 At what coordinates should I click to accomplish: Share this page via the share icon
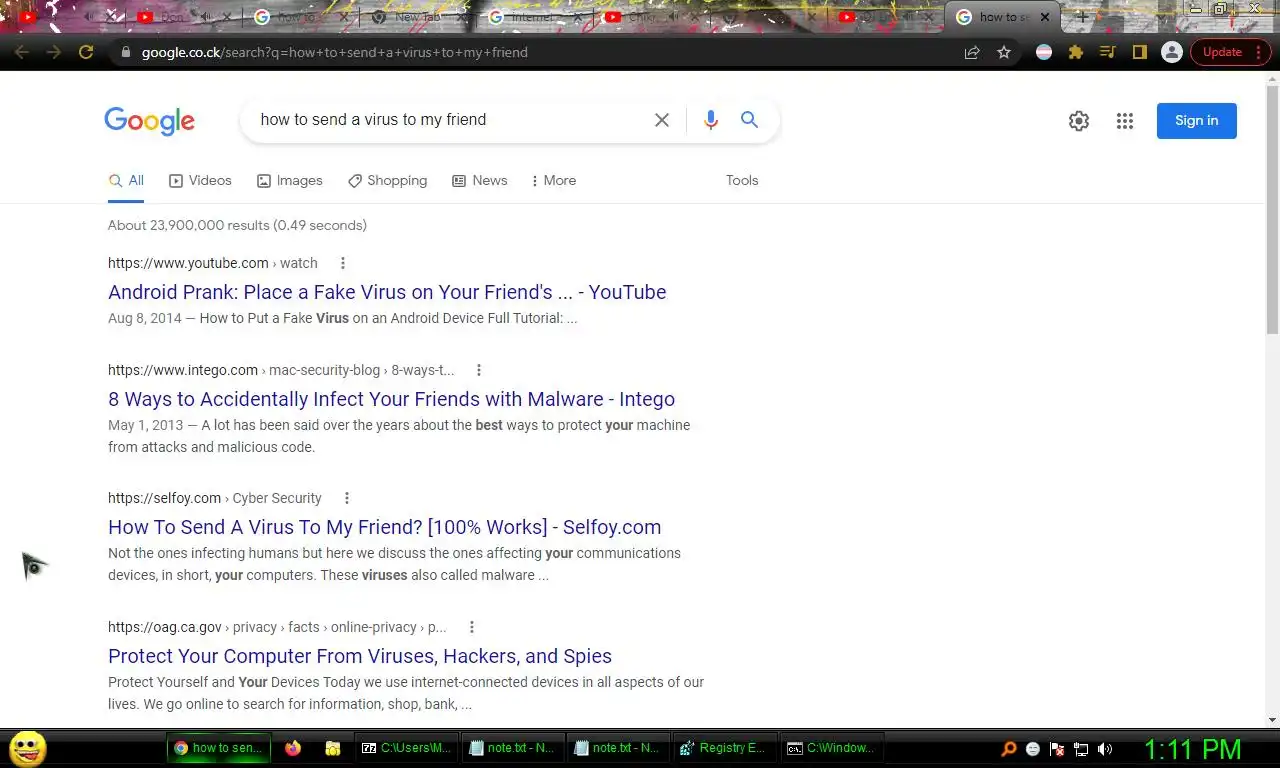pos(972,52)
